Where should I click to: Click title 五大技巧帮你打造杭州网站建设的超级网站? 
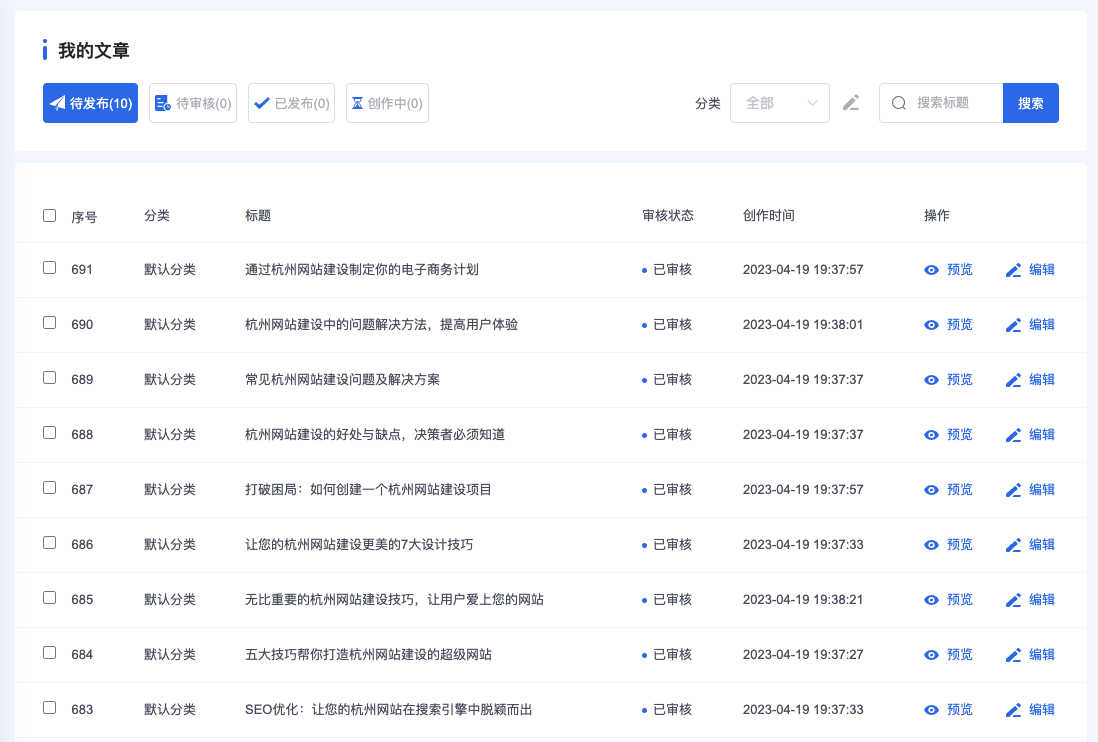(x=368, y=654)
